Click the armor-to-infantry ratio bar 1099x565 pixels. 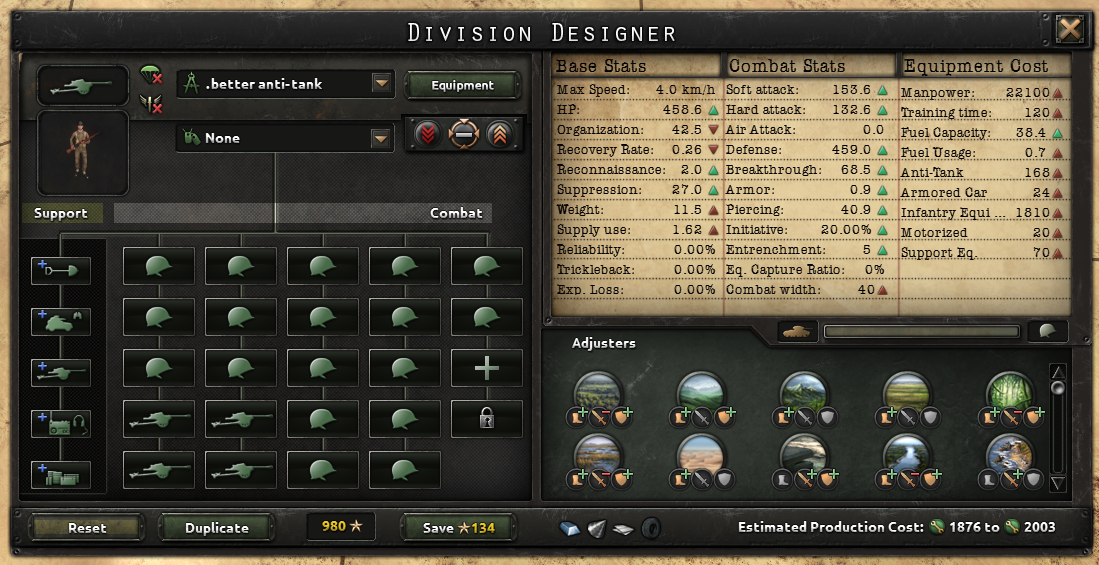pos(922,331)
